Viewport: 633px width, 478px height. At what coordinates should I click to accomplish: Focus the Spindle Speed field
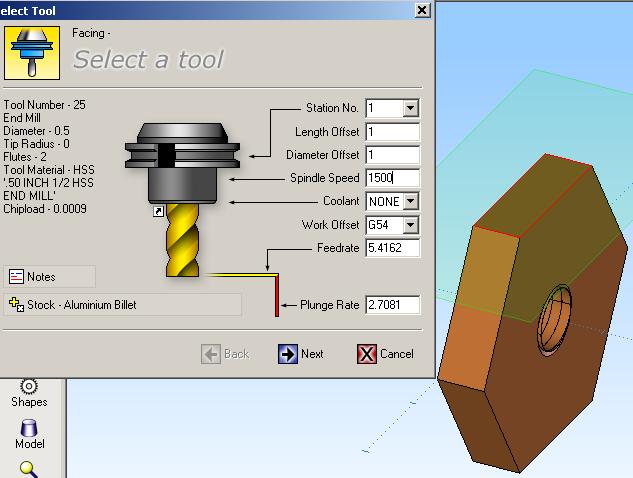pyautogui.click(x=392, y=178)
